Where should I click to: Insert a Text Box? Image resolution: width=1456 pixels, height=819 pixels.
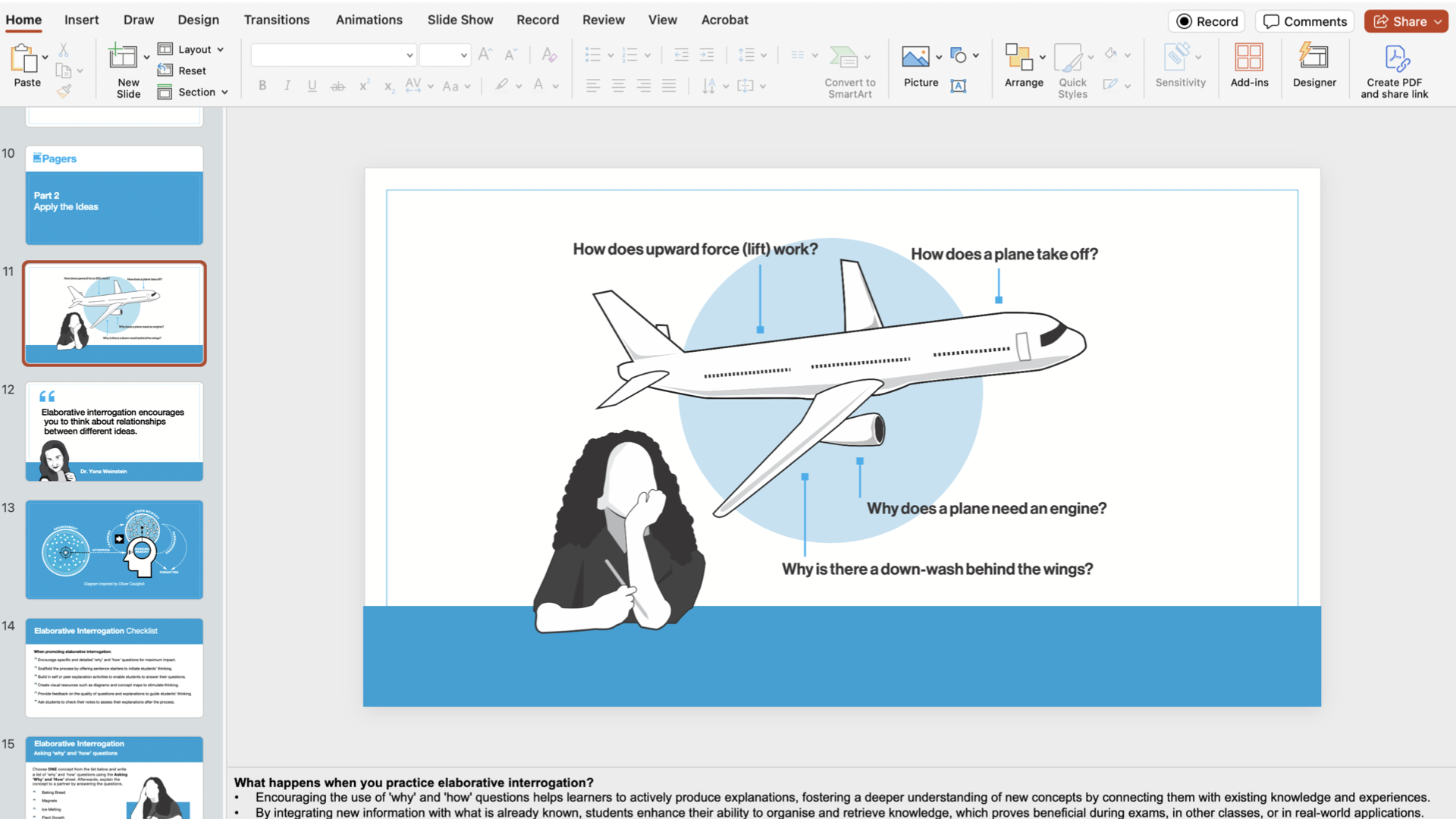[959, 86]
